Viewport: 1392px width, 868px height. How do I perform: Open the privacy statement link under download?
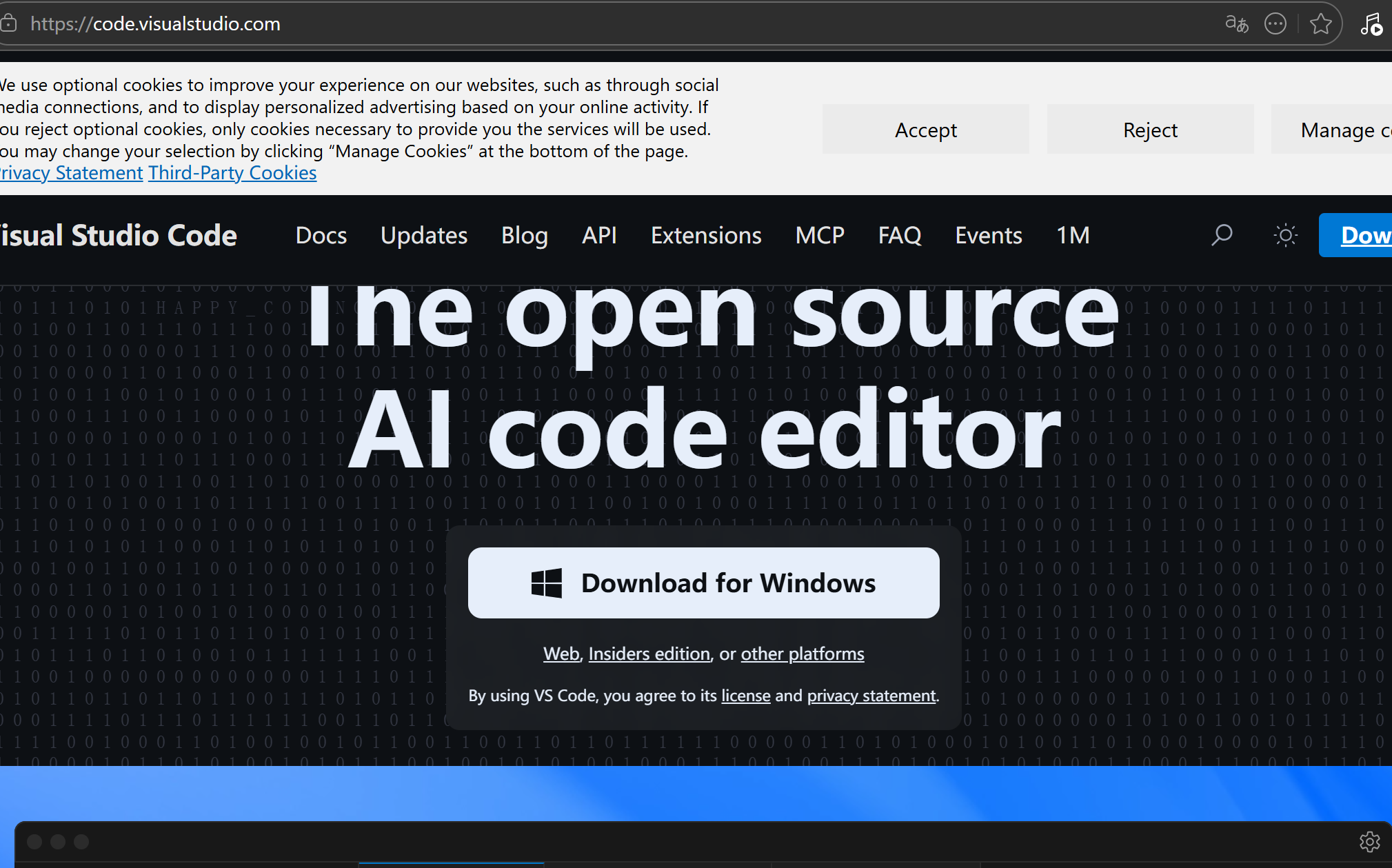(x=871, y=696)
